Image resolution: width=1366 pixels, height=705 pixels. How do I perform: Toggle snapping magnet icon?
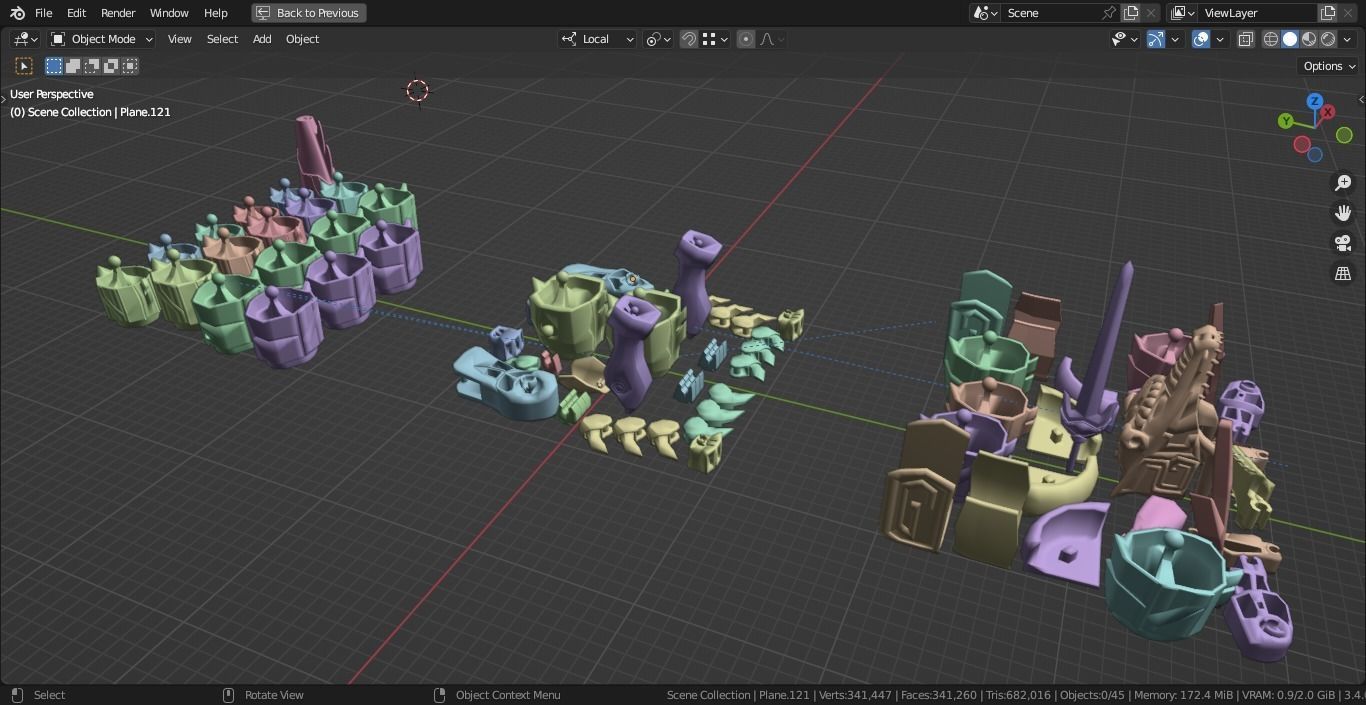689,39
